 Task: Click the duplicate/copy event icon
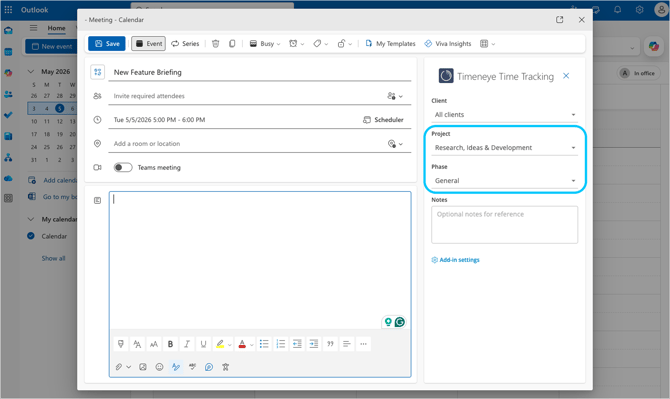[232, 44]
